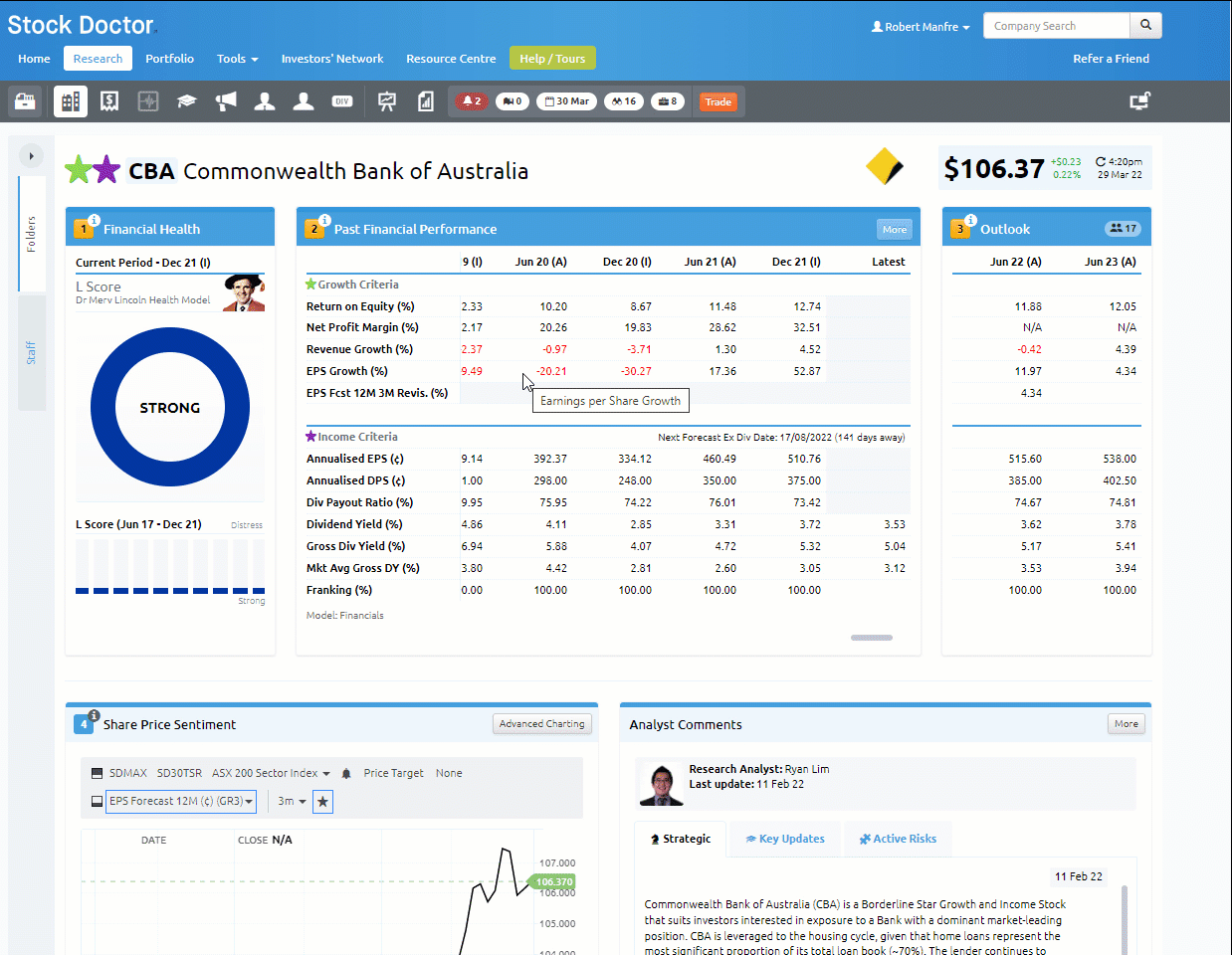Click the SD30TSR chart option
Viewport: 1232px width, 955px height.
179,773
